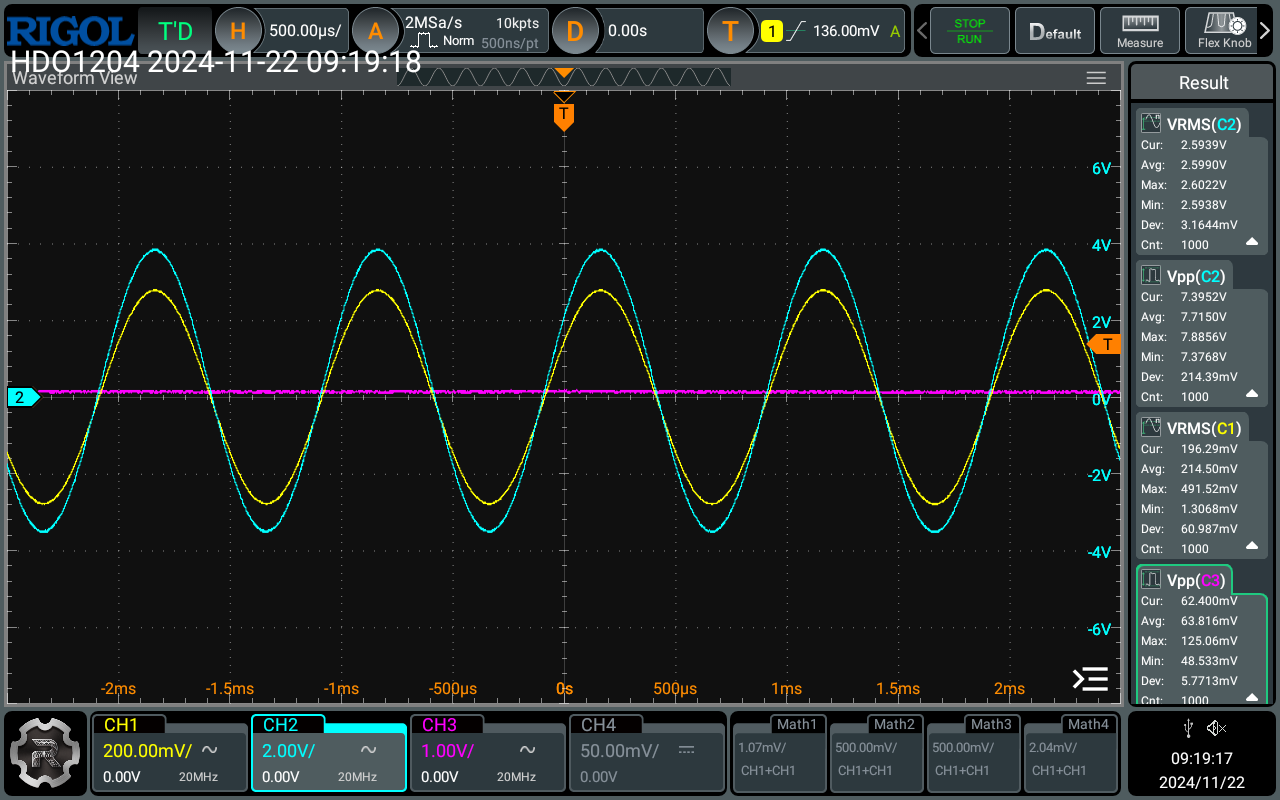Toggle CH1 AC coupling symbol
The image size is (1280, 800).
pyautogui.click(x=210, y=750)
